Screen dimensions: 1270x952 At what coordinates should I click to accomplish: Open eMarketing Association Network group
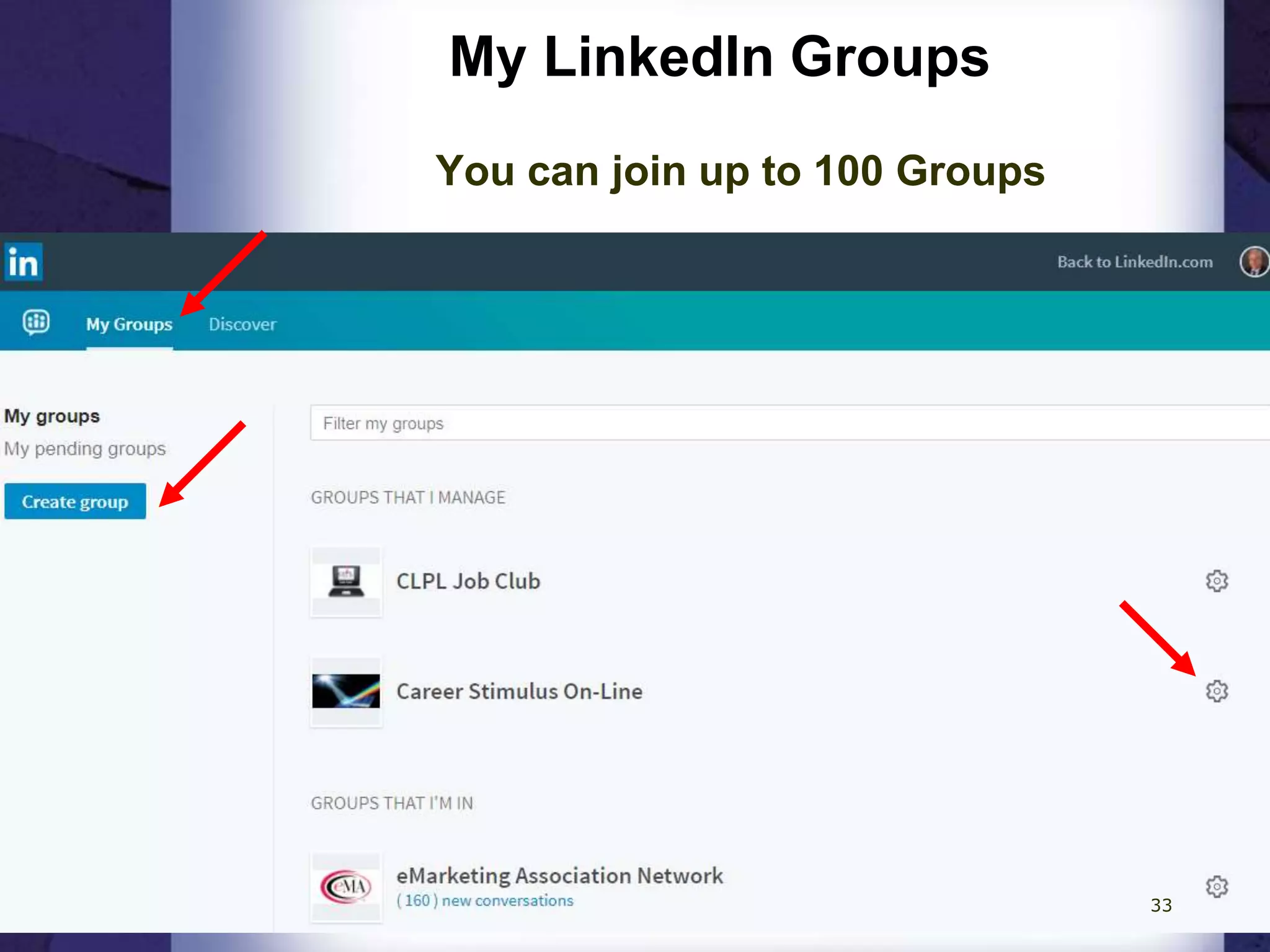[559, 875]
